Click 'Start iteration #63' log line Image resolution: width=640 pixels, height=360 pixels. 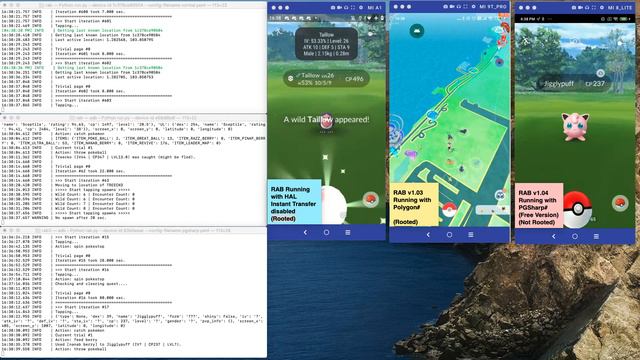pyautogui.click(x=82, y=180)
